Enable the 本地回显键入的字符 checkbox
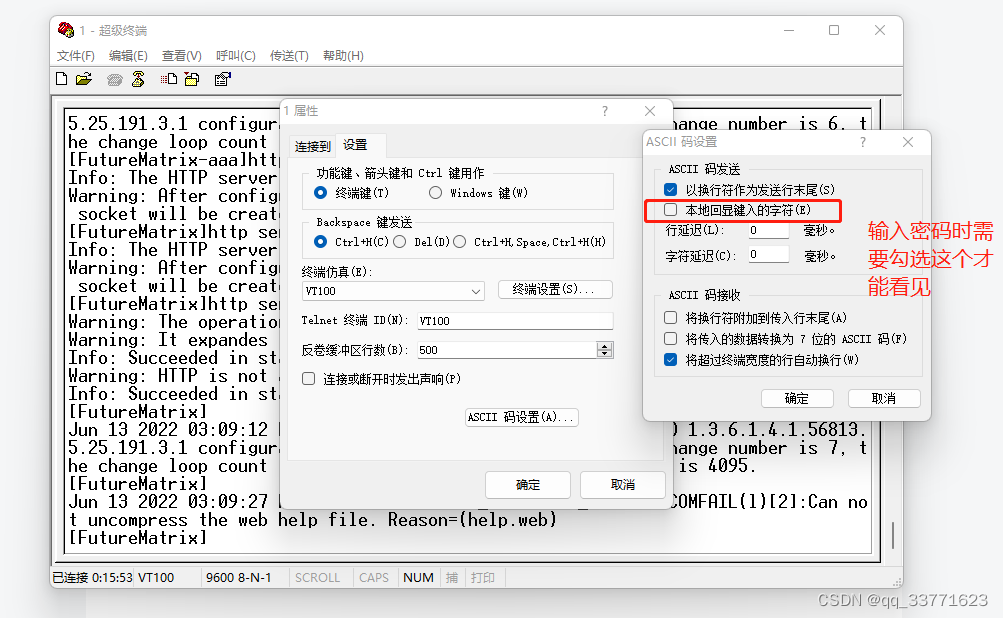The width and height of the screenshot is (1003, 618). point(671,210)
